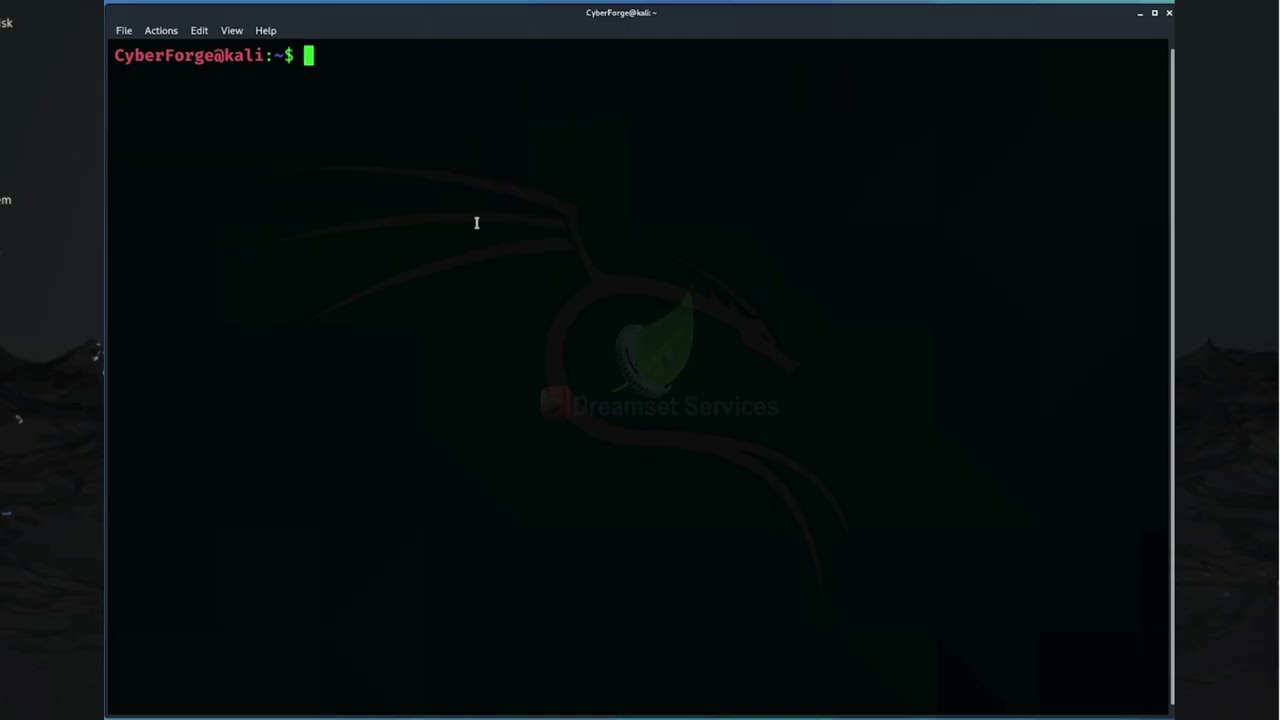Minimize the terminal window

1140,13
